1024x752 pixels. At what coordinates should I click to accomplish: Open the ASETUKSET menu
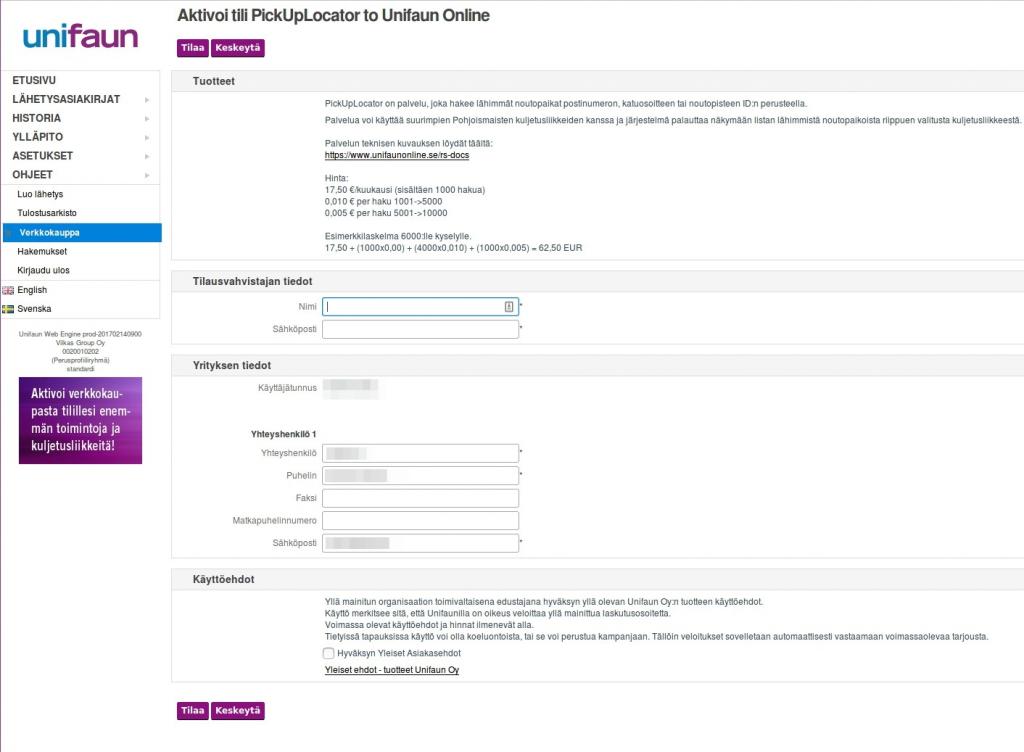(42, 156)
